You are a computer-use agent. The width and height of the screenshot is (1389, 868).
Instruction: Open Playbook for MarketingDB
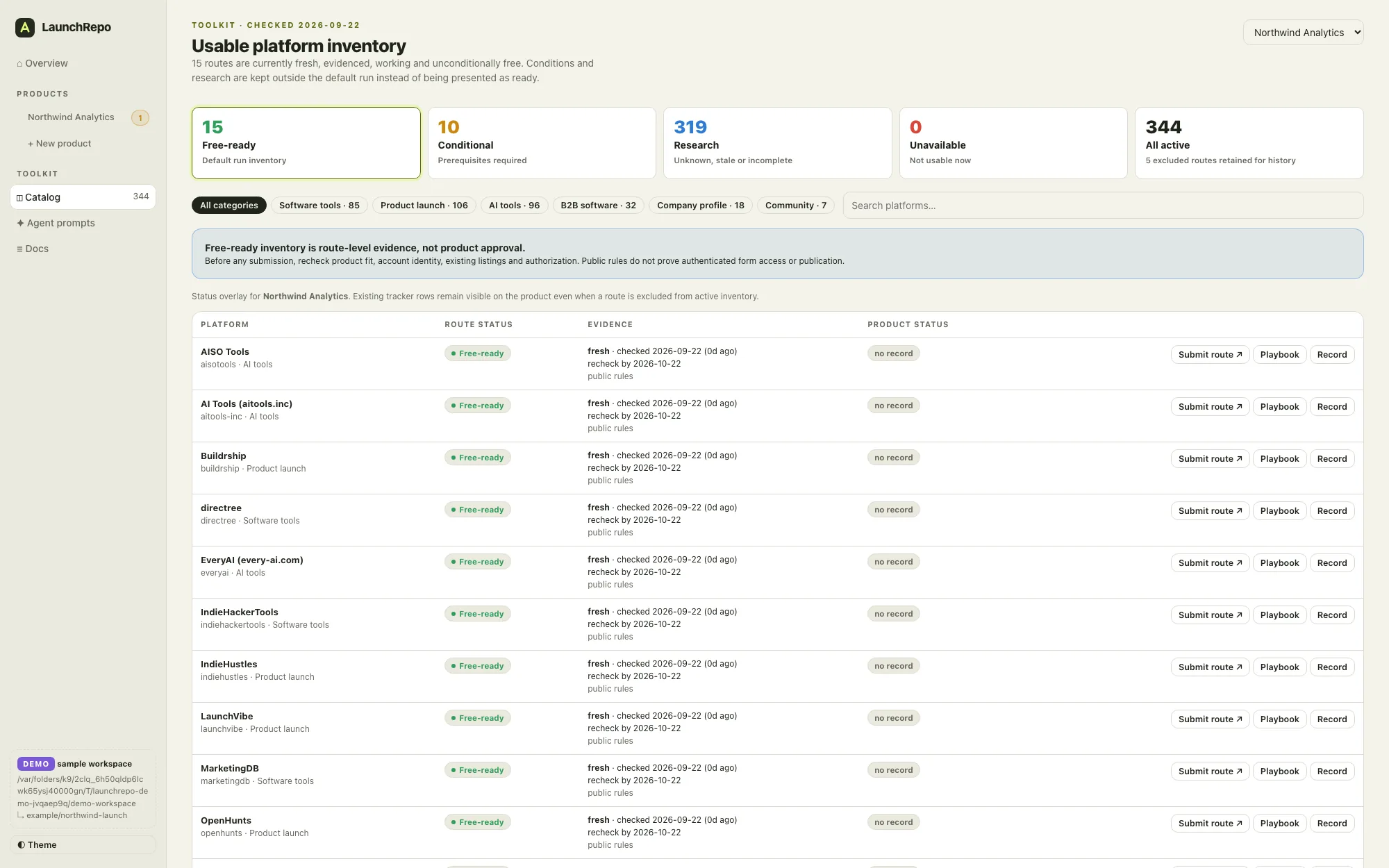coord(1279,771)
